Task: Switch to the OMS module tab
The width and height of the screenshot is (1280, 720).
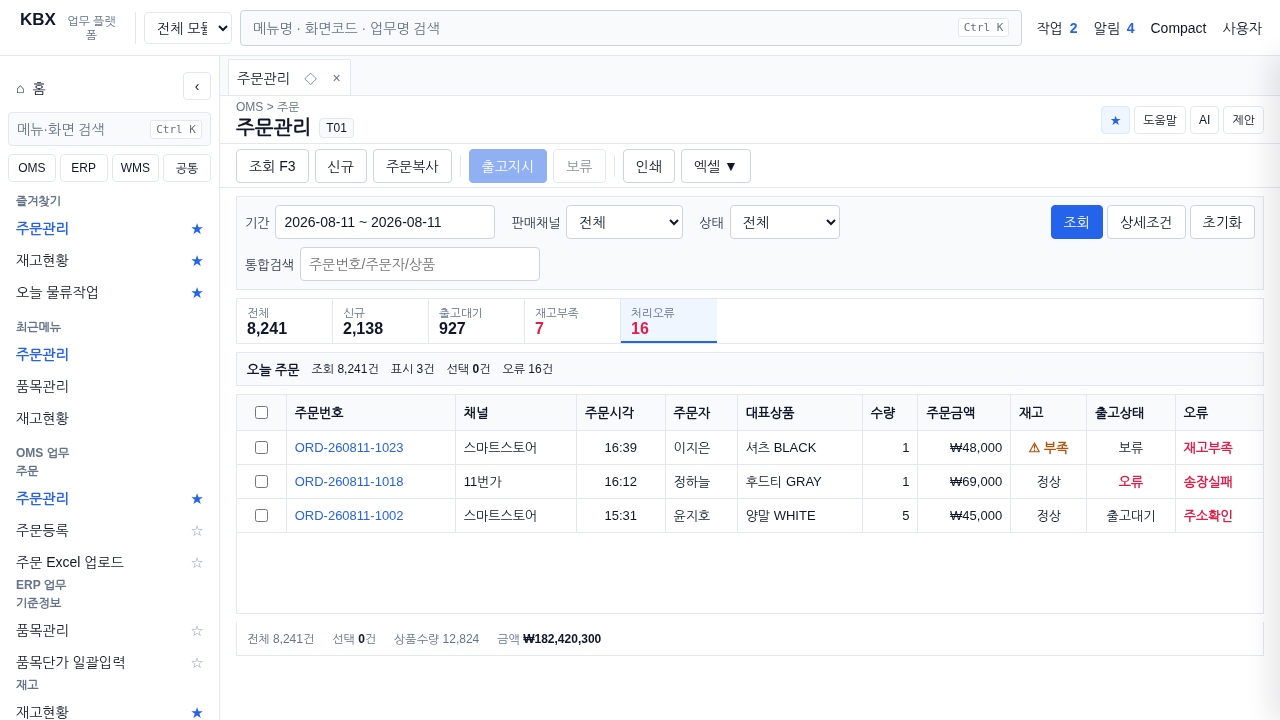Action: click(x=32, y=168)
